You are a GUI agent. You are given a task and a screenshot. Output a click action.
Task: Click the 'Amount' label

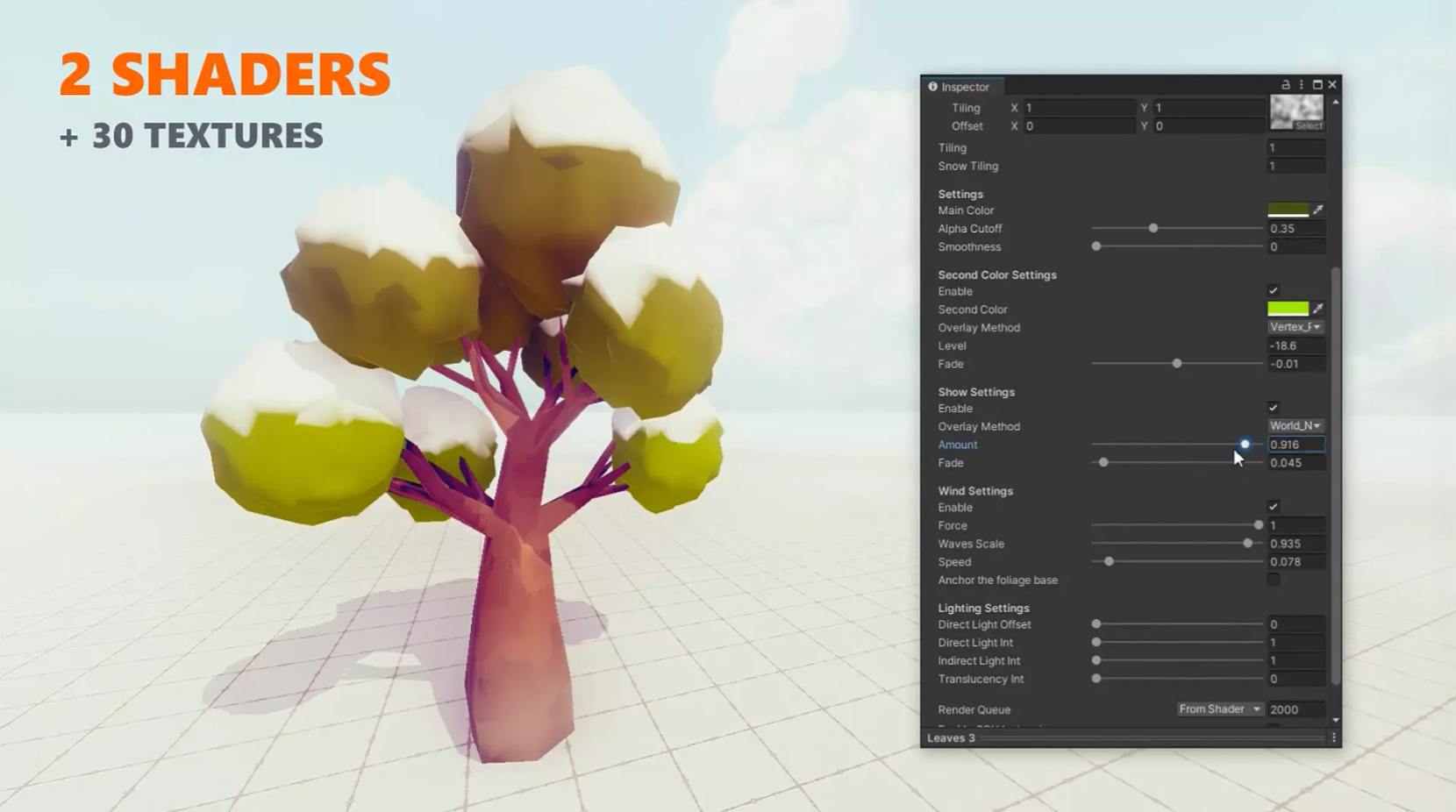[x=957, y=445]
